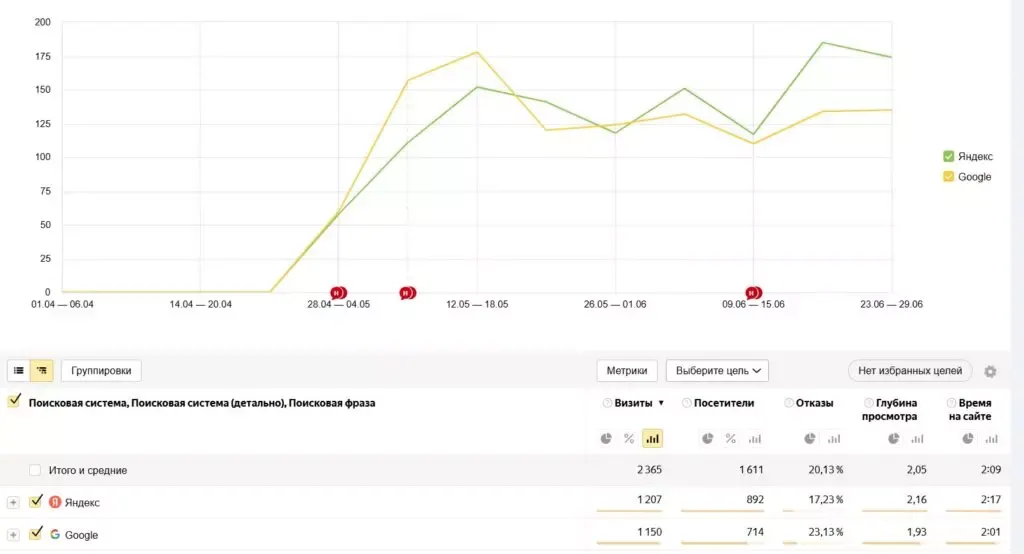Uncheck the Яндекс row checkbox
Screen dimensions: 1024x554
pos(36,501)
